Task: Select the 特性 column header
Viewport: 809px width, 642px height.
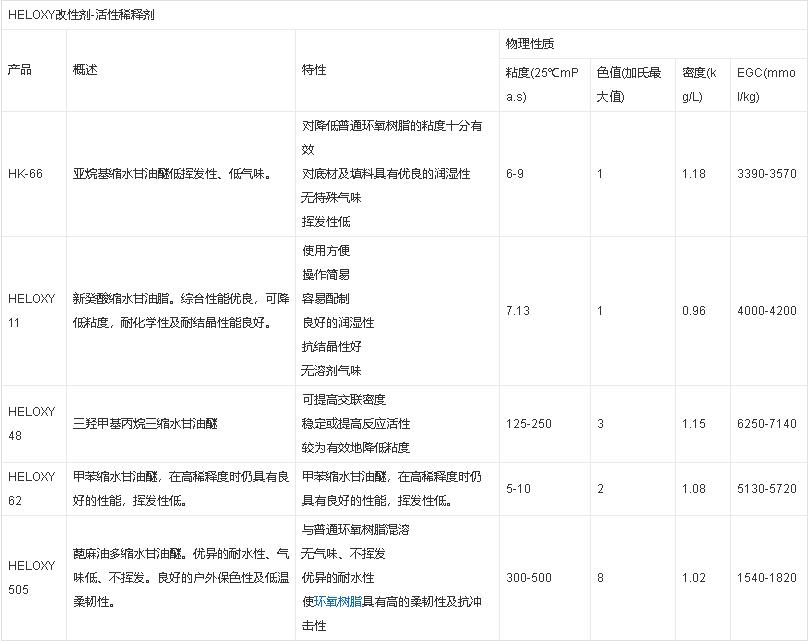Action: [314, 70]
